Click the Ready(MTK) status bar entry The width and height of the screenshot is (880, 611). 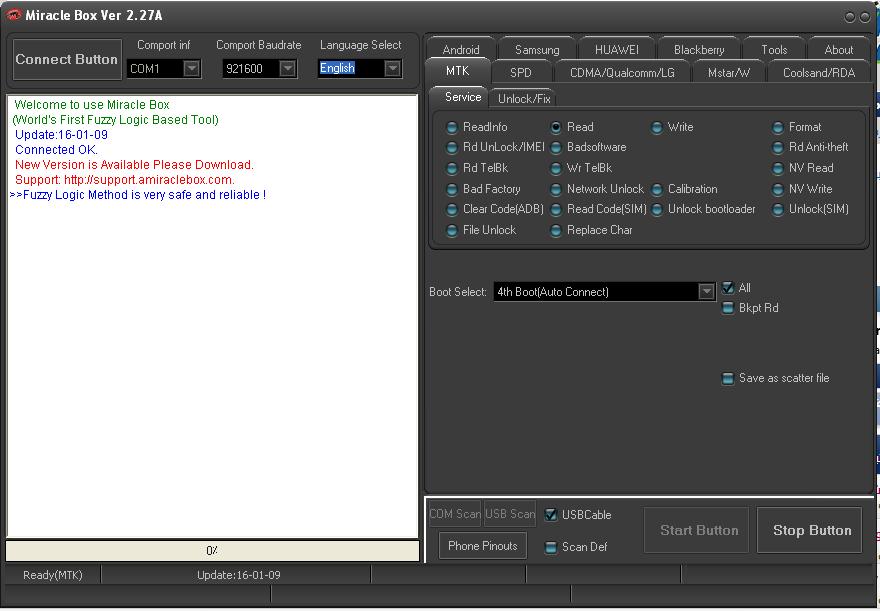coord(53,575)
